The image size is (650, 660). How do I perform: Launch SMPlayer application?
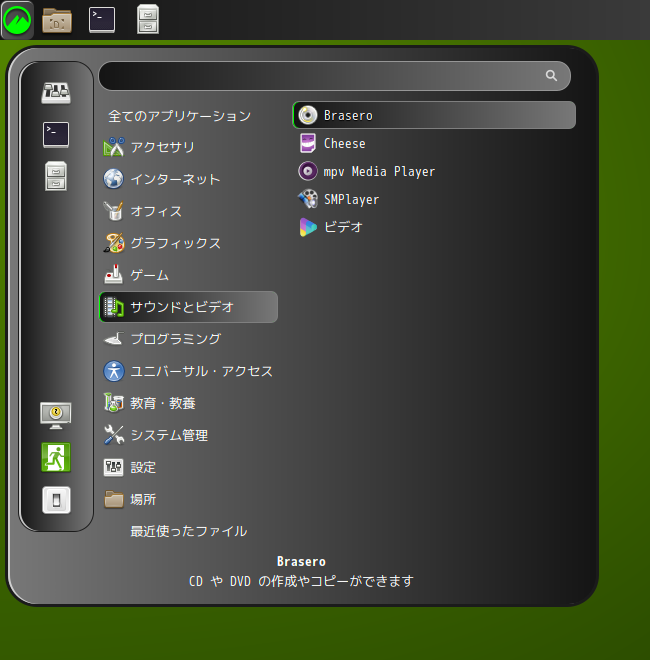click(x=434, y=199)
